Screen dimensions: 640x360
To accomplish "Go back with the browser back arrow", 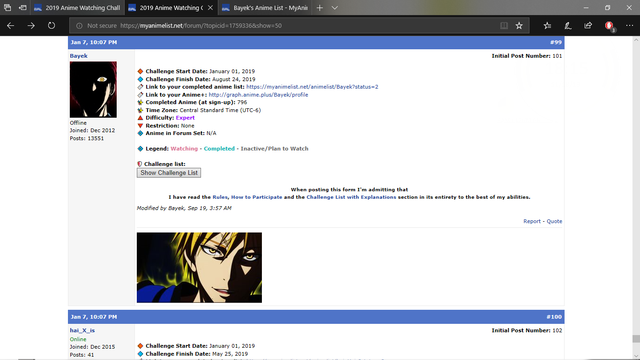I will (x=11, y=25).
